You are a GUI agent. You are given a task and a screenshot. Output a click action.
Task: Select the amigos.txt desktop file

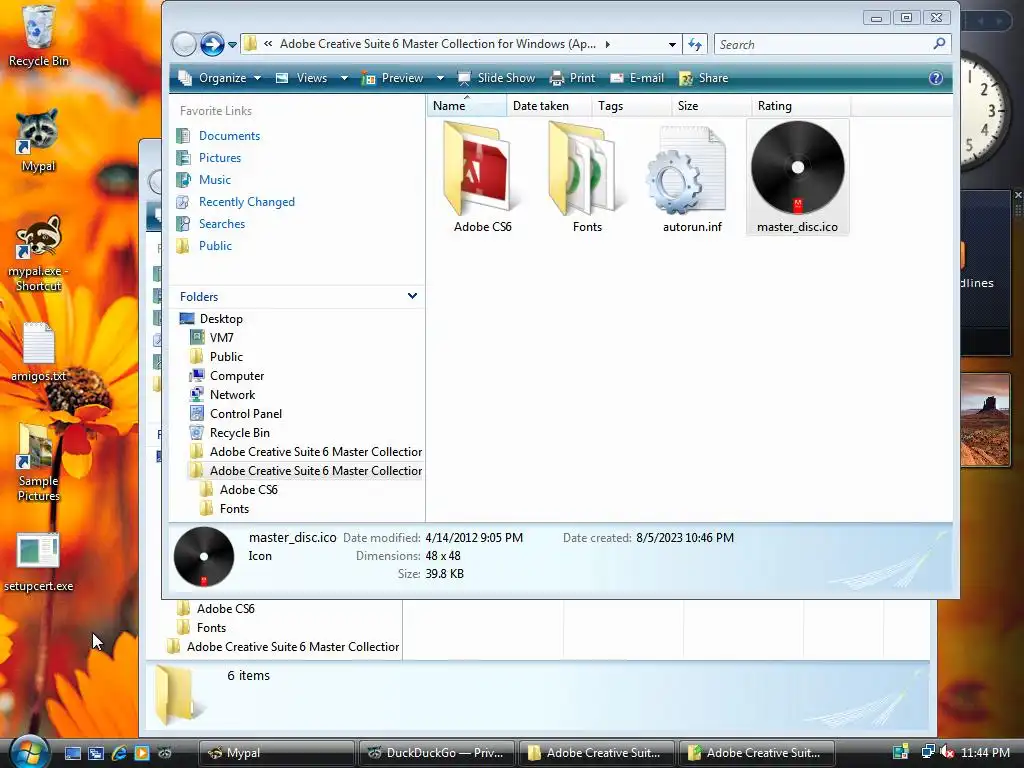[x=38, y=353]
